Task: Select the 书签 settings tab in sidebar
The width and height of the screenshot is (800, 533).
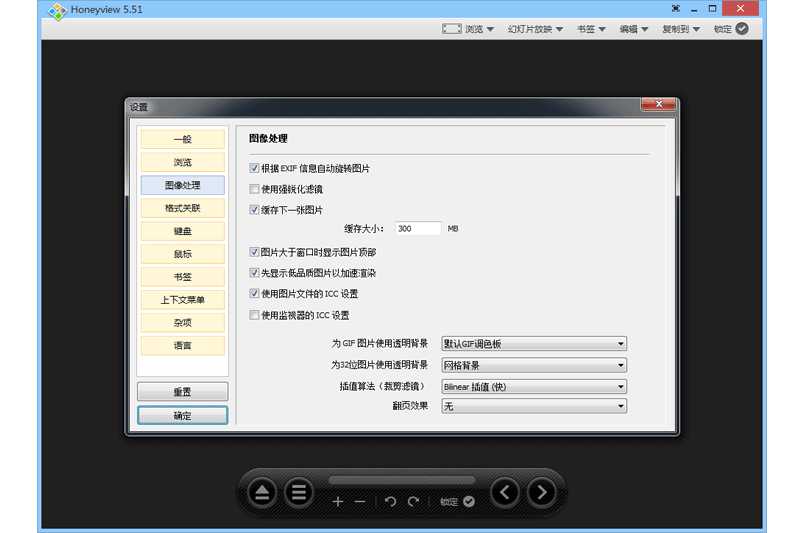Action: point(183,277)
